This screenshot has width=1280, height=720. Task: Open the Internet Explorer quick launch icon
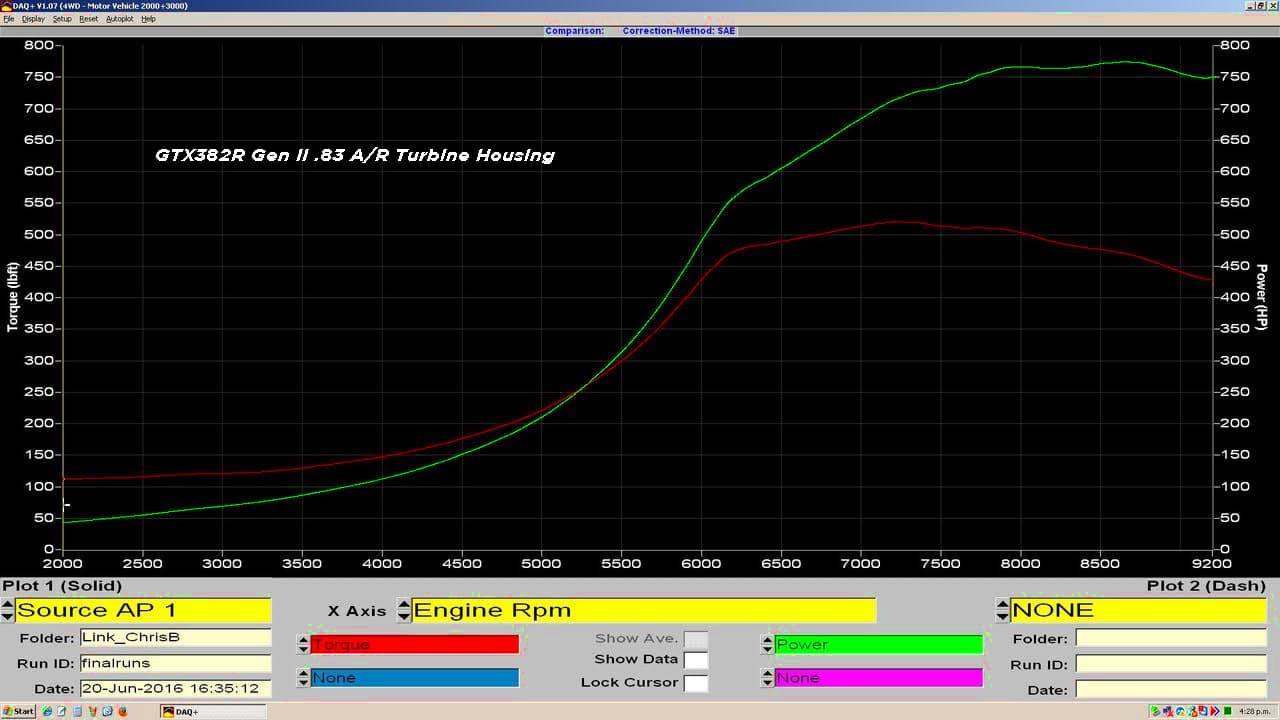click(47, 712)
